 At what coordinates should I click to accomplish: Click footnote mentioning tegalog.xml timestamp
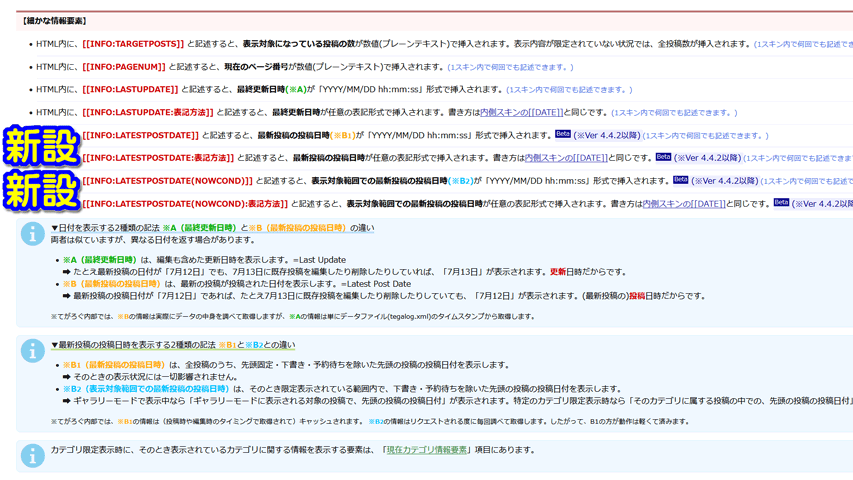293,316
